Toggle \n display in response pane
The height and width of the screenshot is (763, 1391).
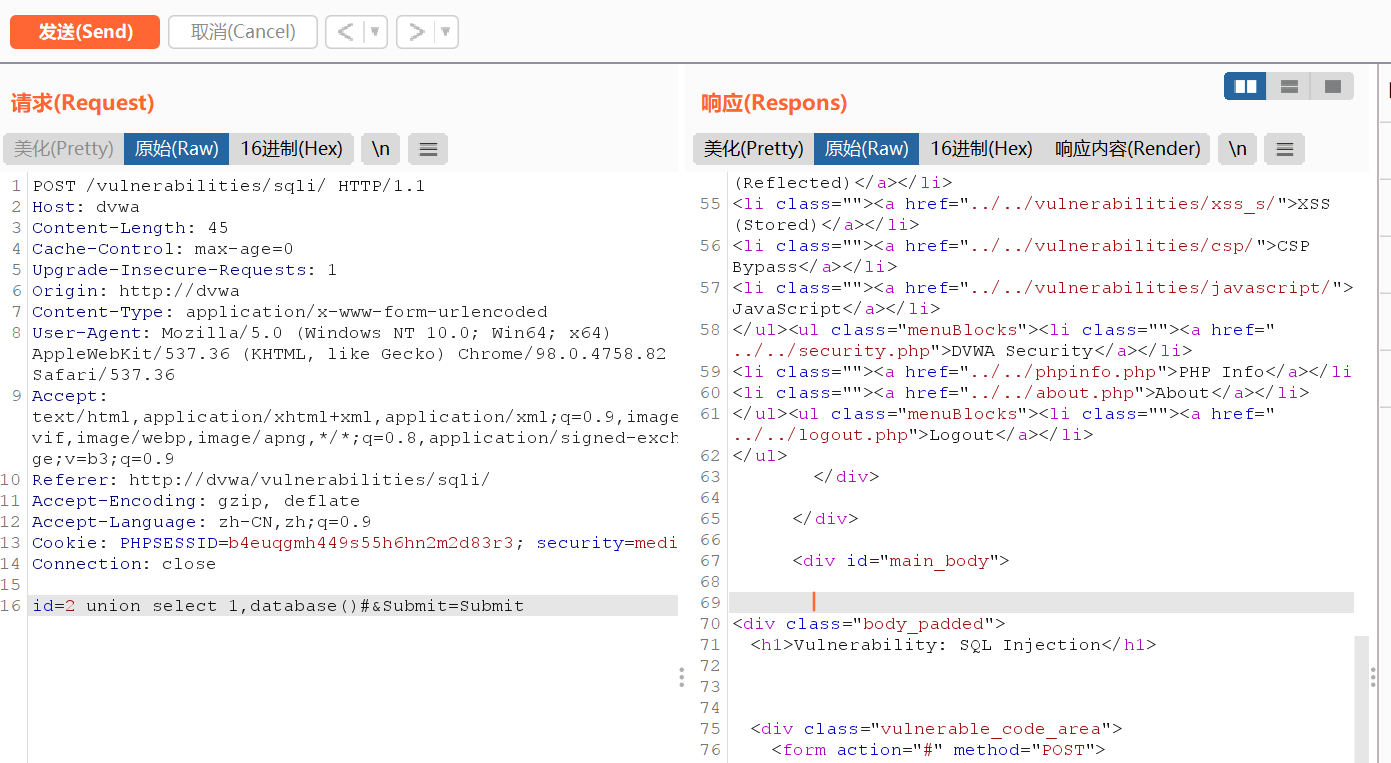pos(1237,149)
